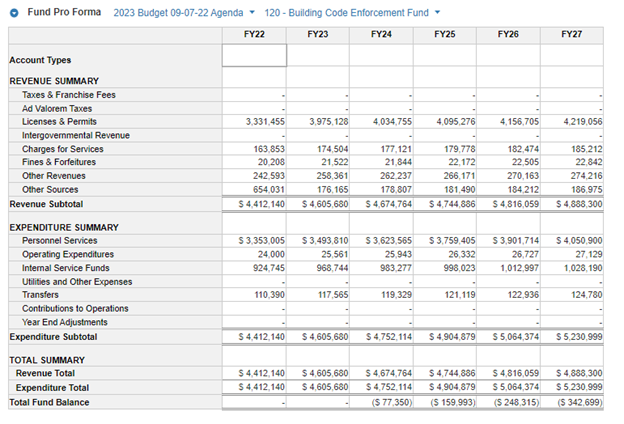Select the Licenses & Permits row label
This screenshot has width=624, height=424.
[62, 122]
